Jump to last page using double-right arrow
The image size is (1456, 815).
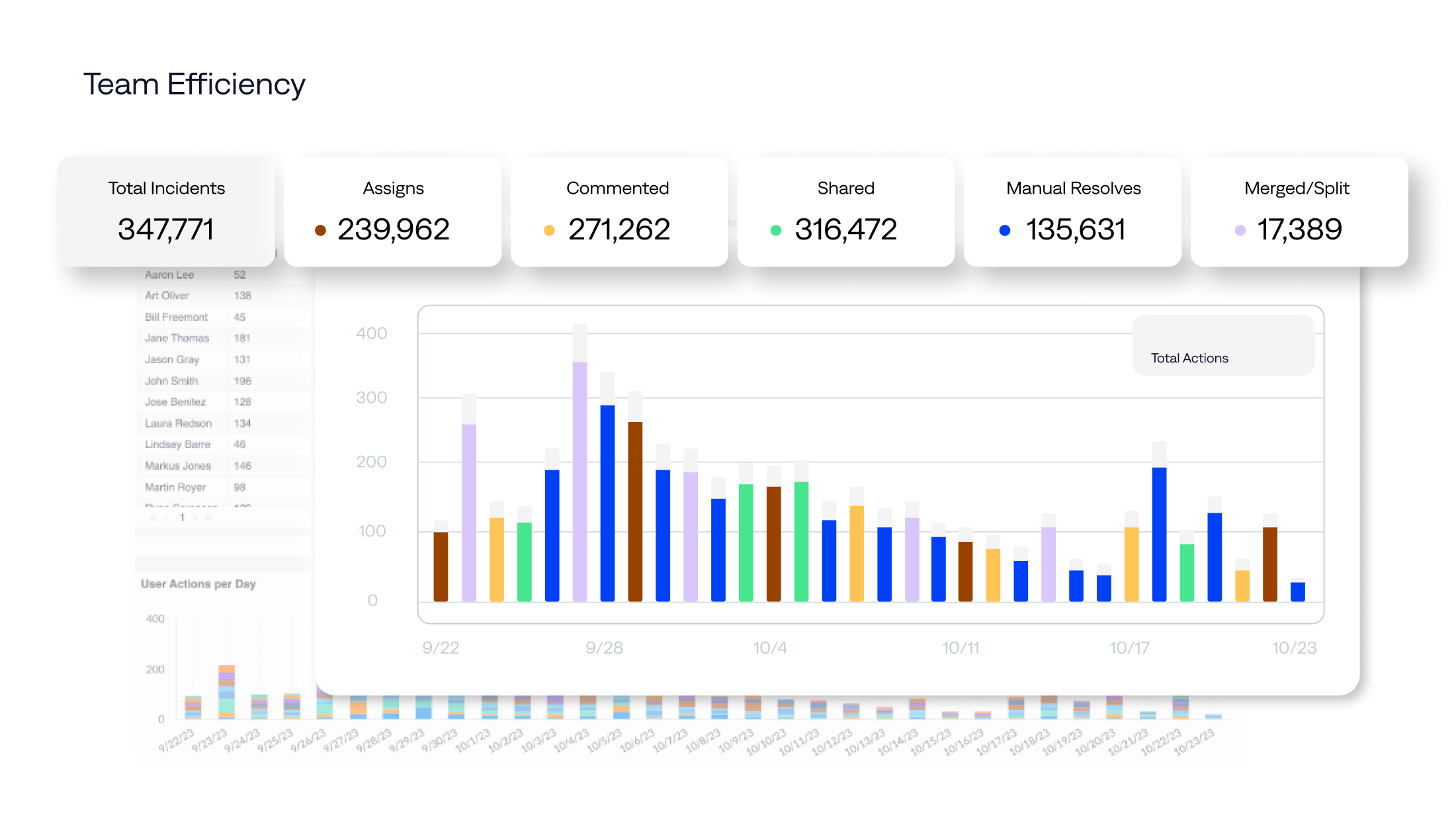pyautogui.click(x=208, y=518)
